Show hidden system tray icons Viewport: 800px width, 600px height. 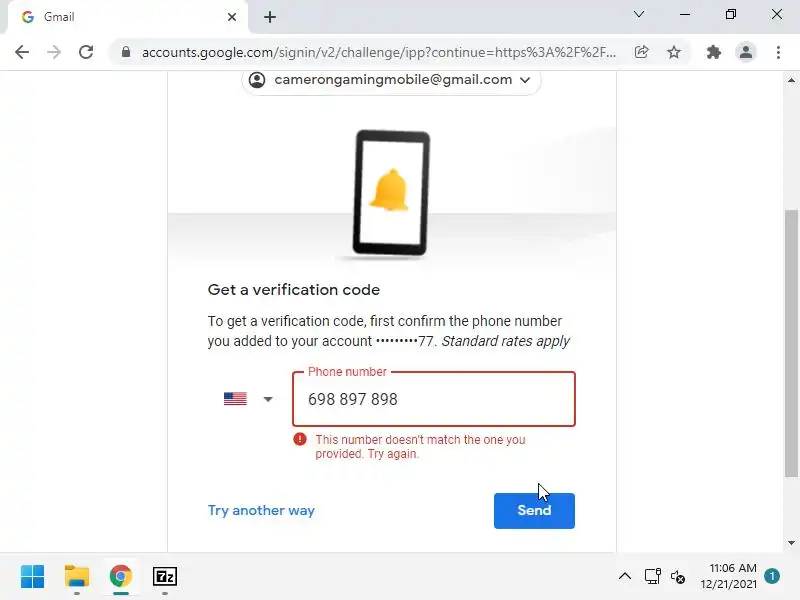tap(624, 577)
